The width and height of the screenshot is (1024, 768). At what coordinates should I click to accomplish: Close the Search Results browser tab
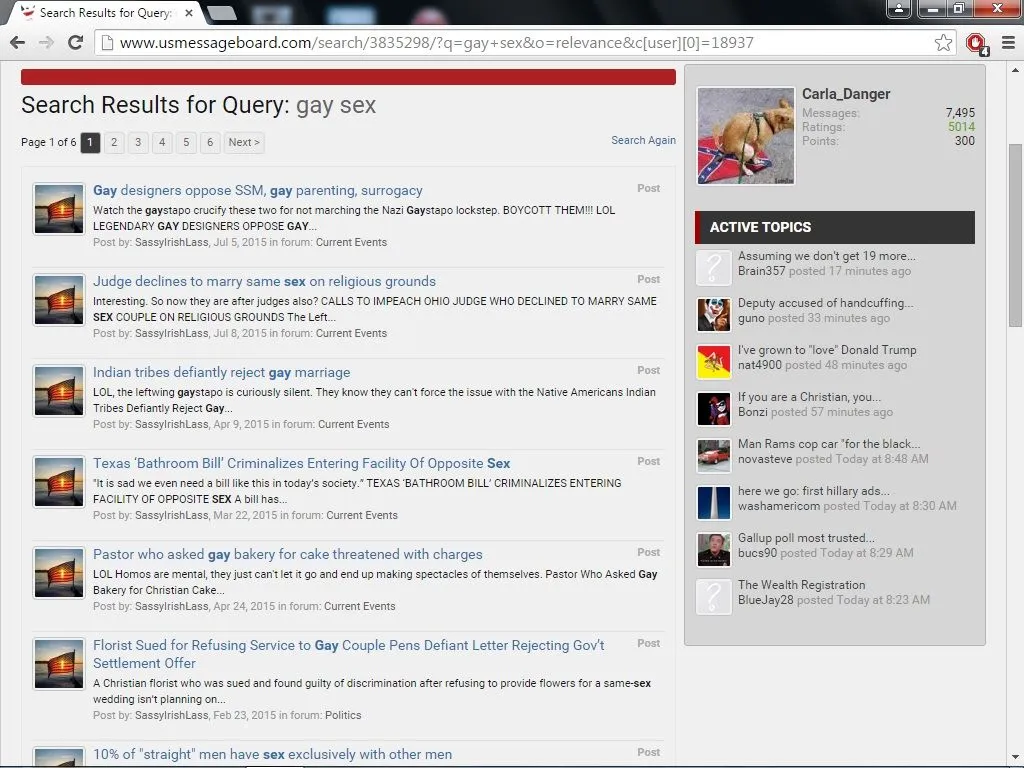tap(189, 13)
